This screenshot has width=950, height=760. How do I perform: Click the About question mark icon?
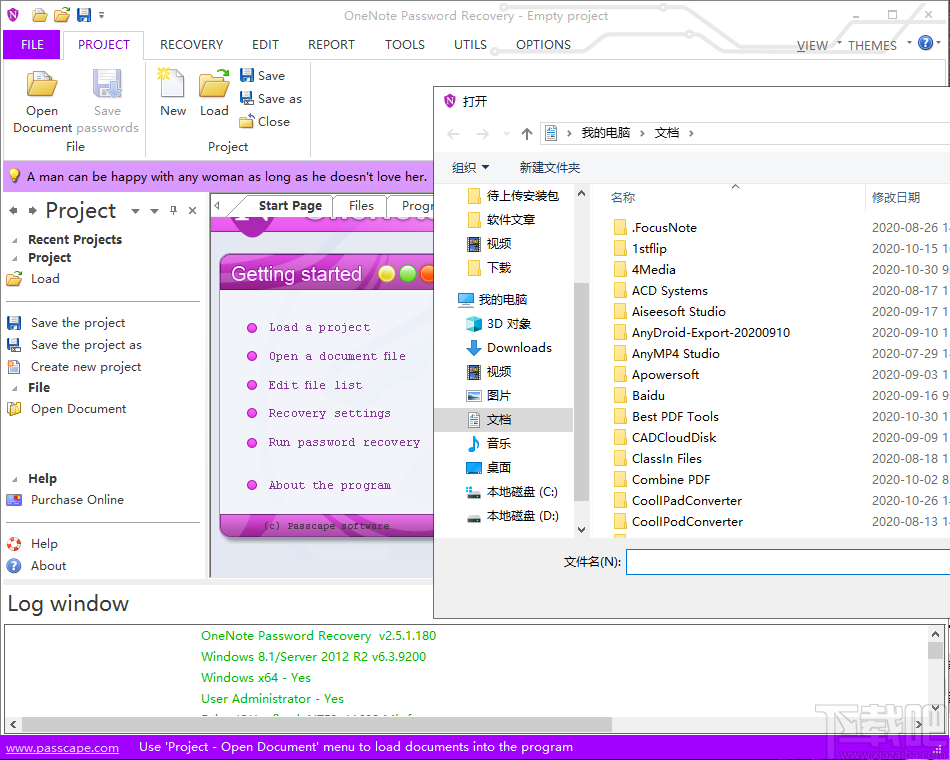tap(15, 565)
